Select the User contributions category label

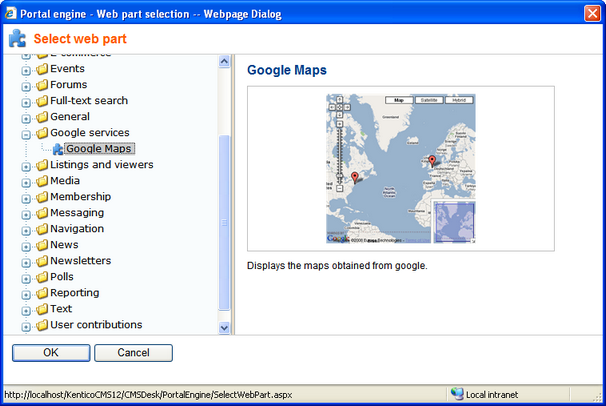pyautogui.click(x=96, y=325)
